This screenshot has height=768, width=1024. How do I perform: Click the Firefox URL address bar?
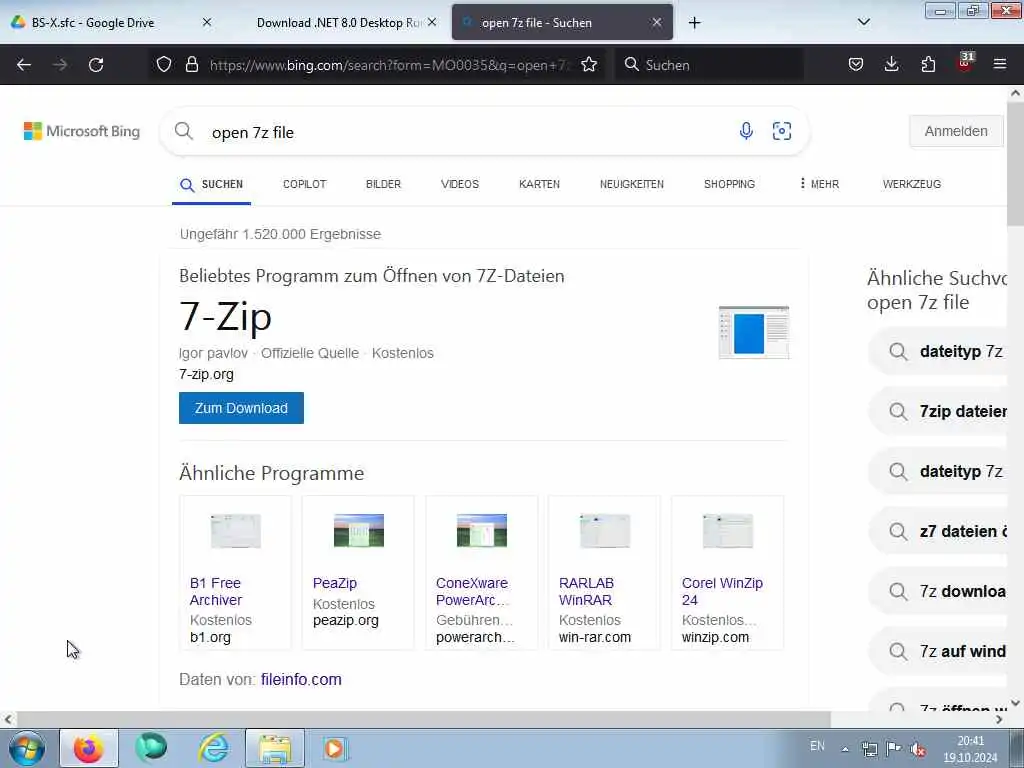click(391, 65)
